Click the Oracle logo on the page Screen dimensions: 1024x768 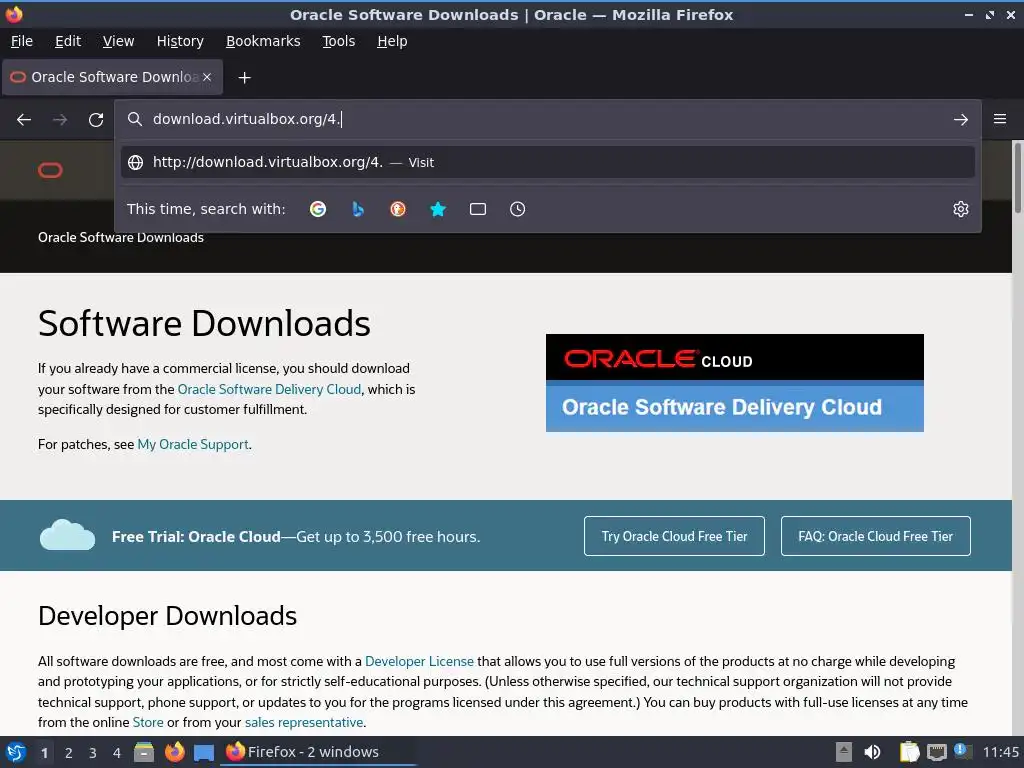point(50,170)
